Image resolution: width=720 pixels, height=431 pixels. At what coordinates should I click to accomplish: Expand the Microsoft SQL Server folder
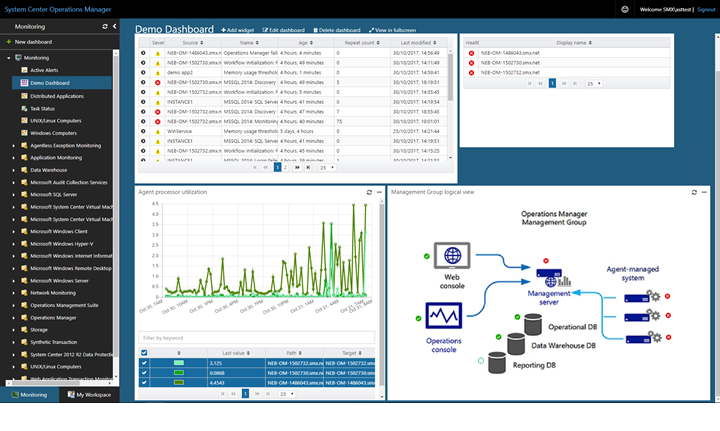coord(13,195)
